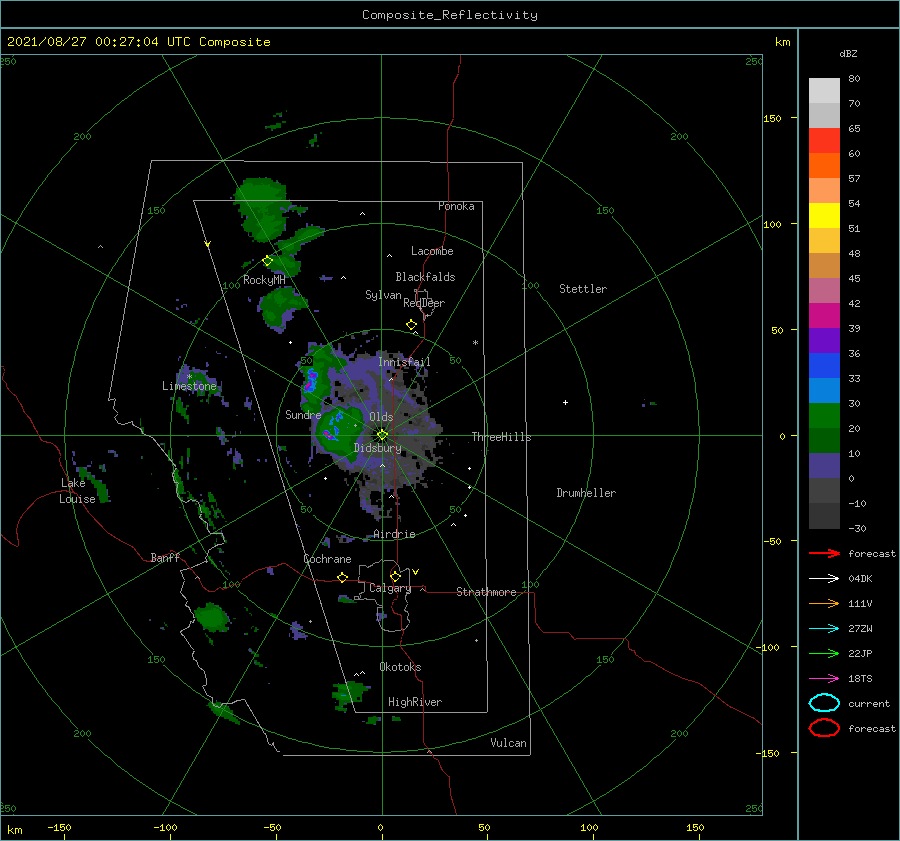The width and height of the screenshot is (900, 841).
Task: Click the Sylvan label
Action: click(383, 295)
